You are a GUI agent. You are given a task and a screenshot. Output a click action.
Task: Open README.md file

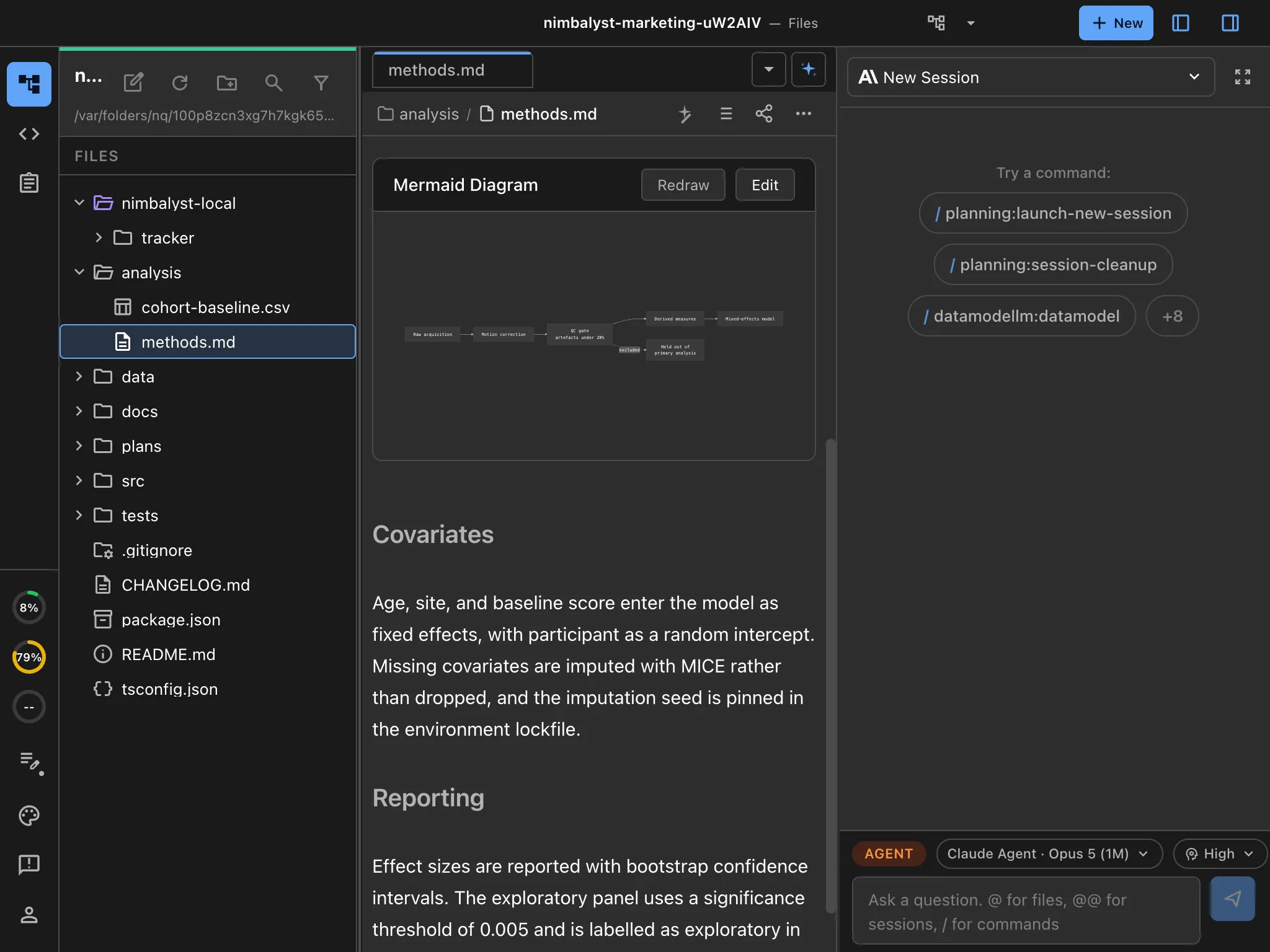pyautogui.click(x=208, y=654)
